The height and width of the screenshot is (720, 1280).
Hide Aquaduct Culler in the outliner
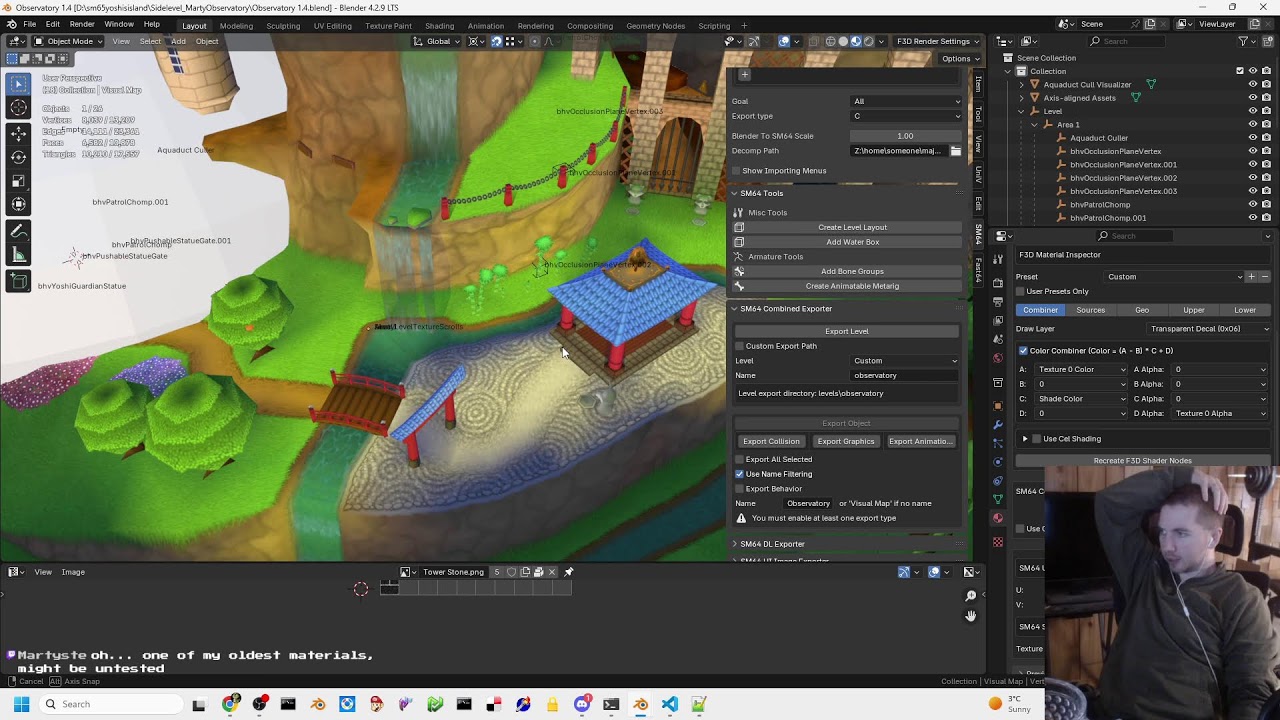[1252, 138]
